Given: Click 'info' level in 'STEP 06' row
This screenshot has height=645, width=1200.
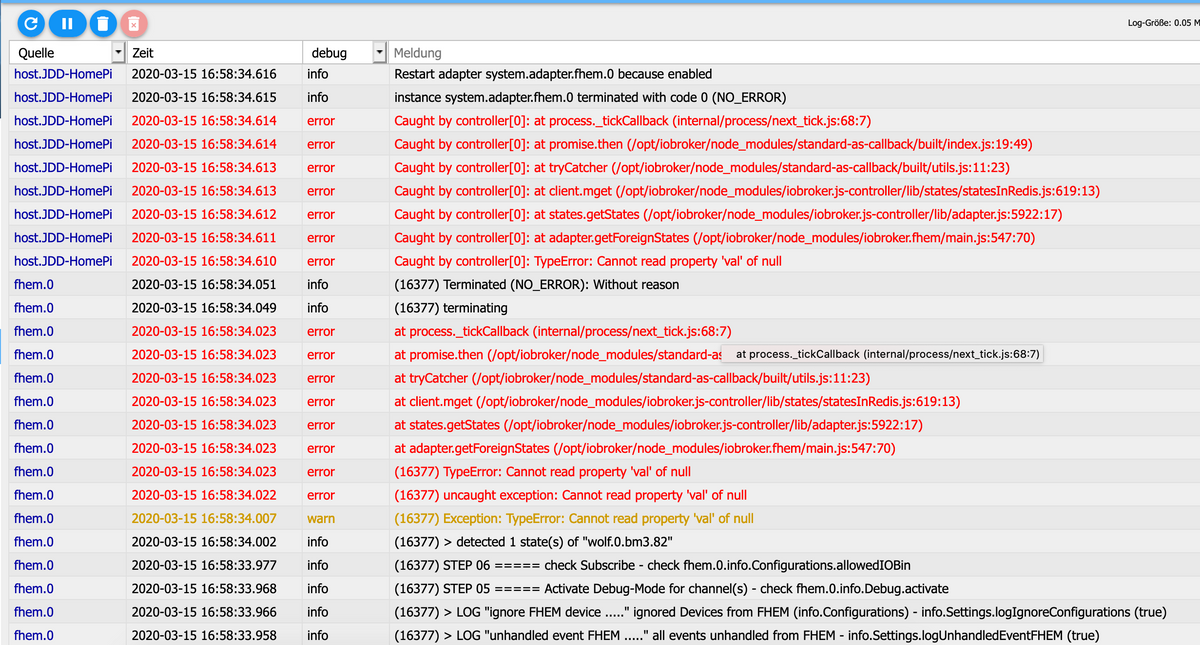Looking at the screenshot, I should tap(317, 565).
